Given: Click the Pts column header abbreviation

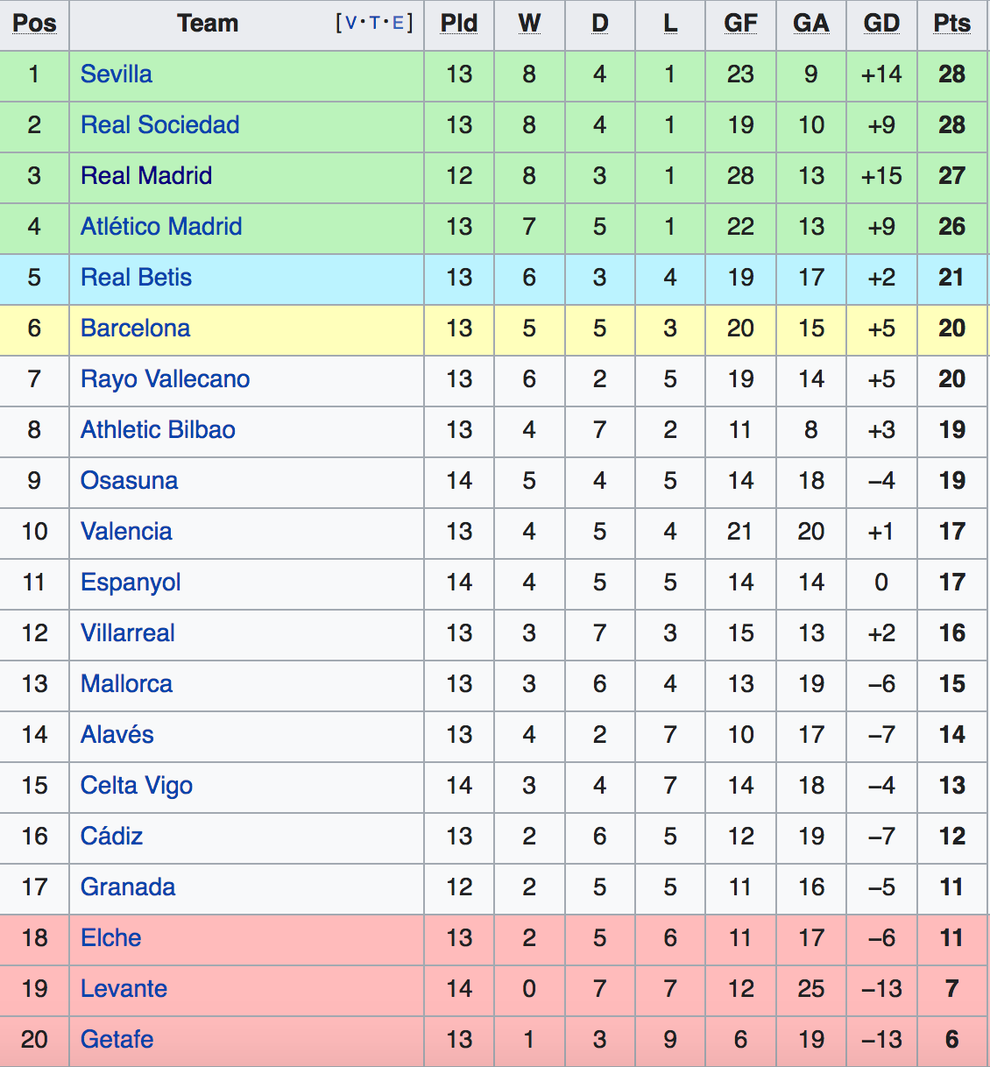Looking at the screenshot, I should pyautogui.click(x=952, y=23).
